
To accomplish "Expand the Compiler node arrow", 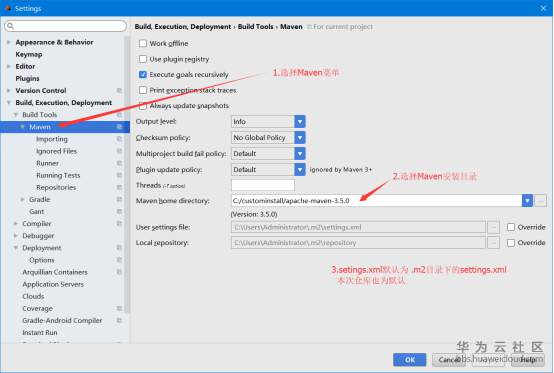I will point(16,224).
